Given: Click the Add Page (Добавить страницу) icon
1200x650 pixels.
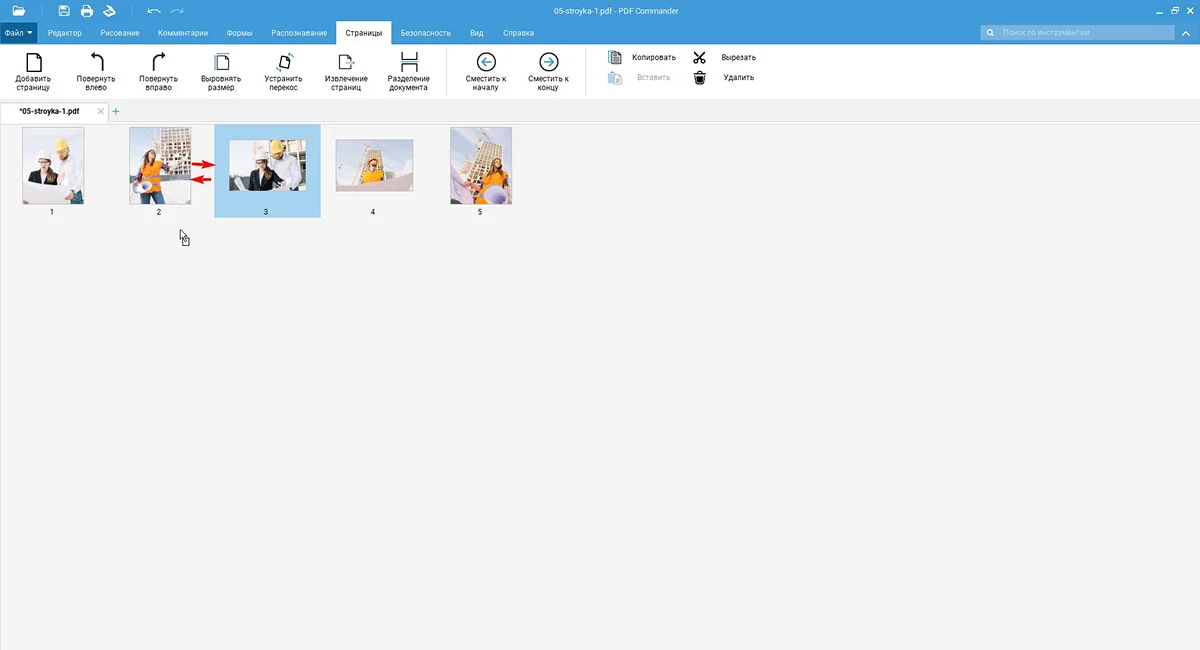Looking at the screenshot, I should point(33,64).
